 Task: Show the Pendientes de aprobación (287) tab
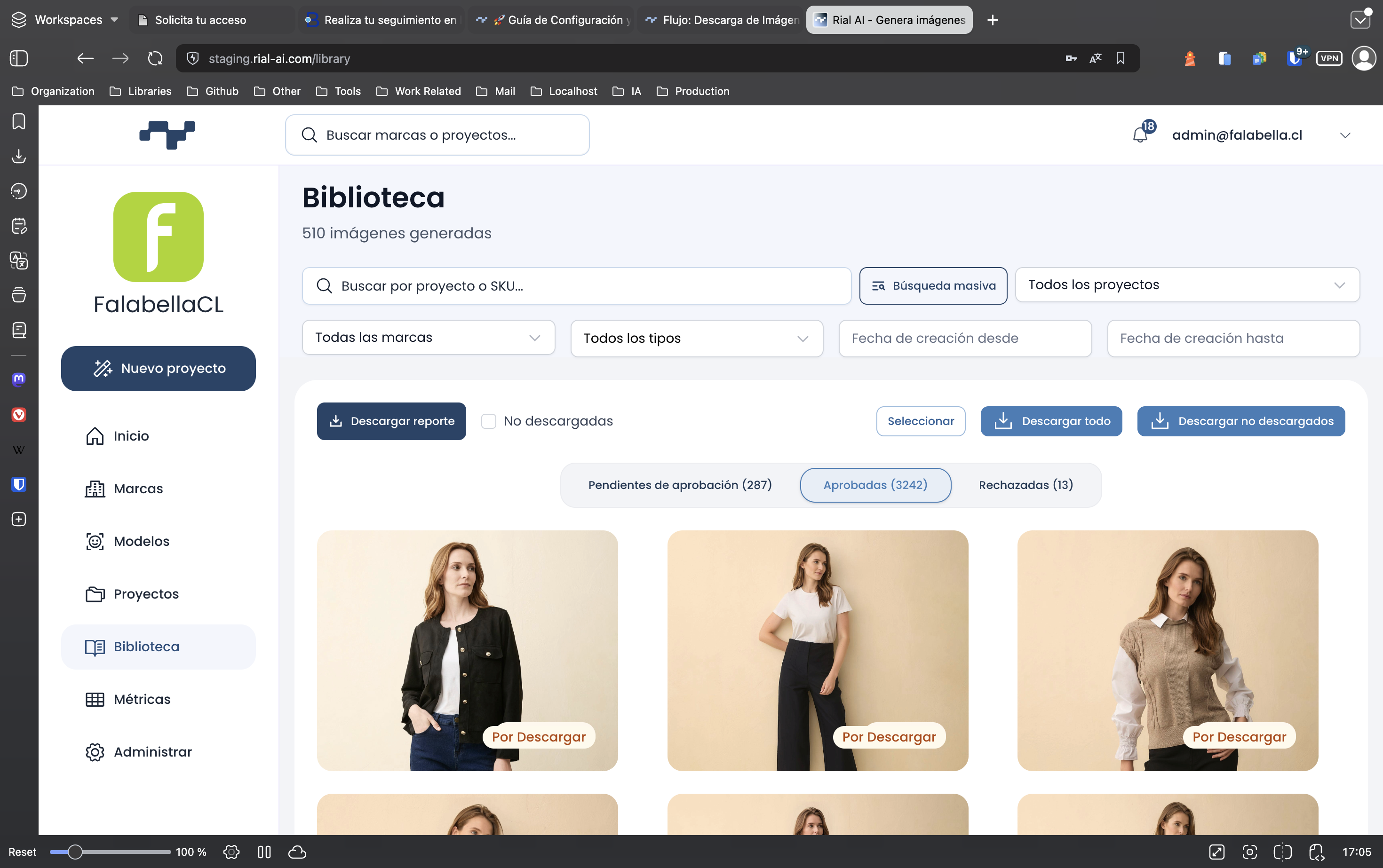680,485
